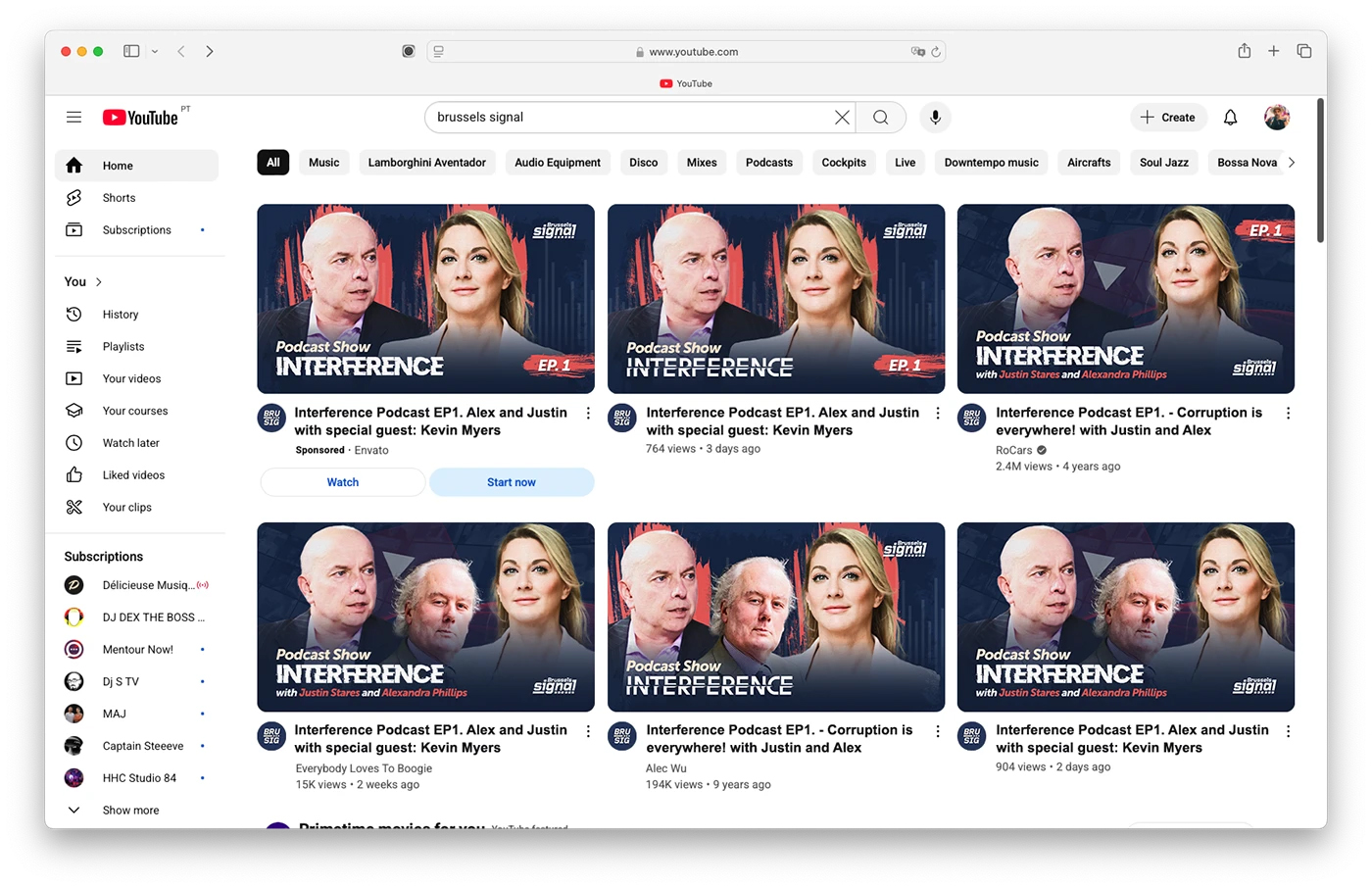Go back in Safari
The height and width of the screenshot is (888, 1372).
[181, 51]
